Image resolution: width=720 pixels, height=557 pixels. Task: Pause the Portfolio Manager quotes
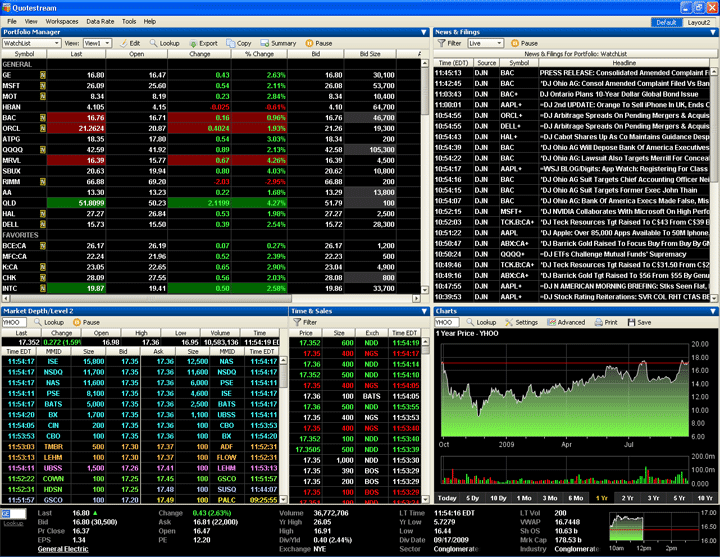pos(318,44)
